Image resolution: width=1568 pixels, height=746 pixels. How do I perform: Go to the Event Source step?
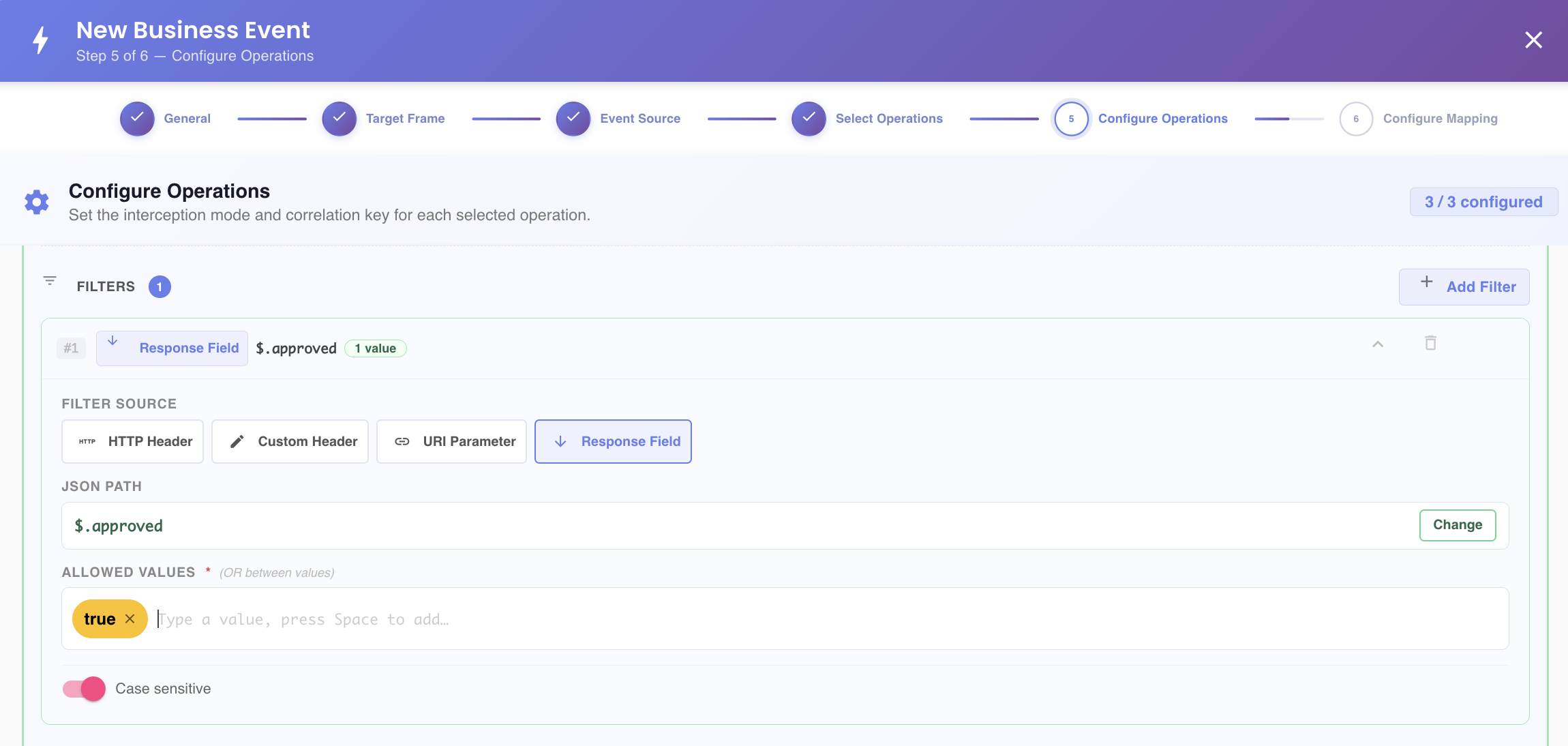tap(618, 119)
